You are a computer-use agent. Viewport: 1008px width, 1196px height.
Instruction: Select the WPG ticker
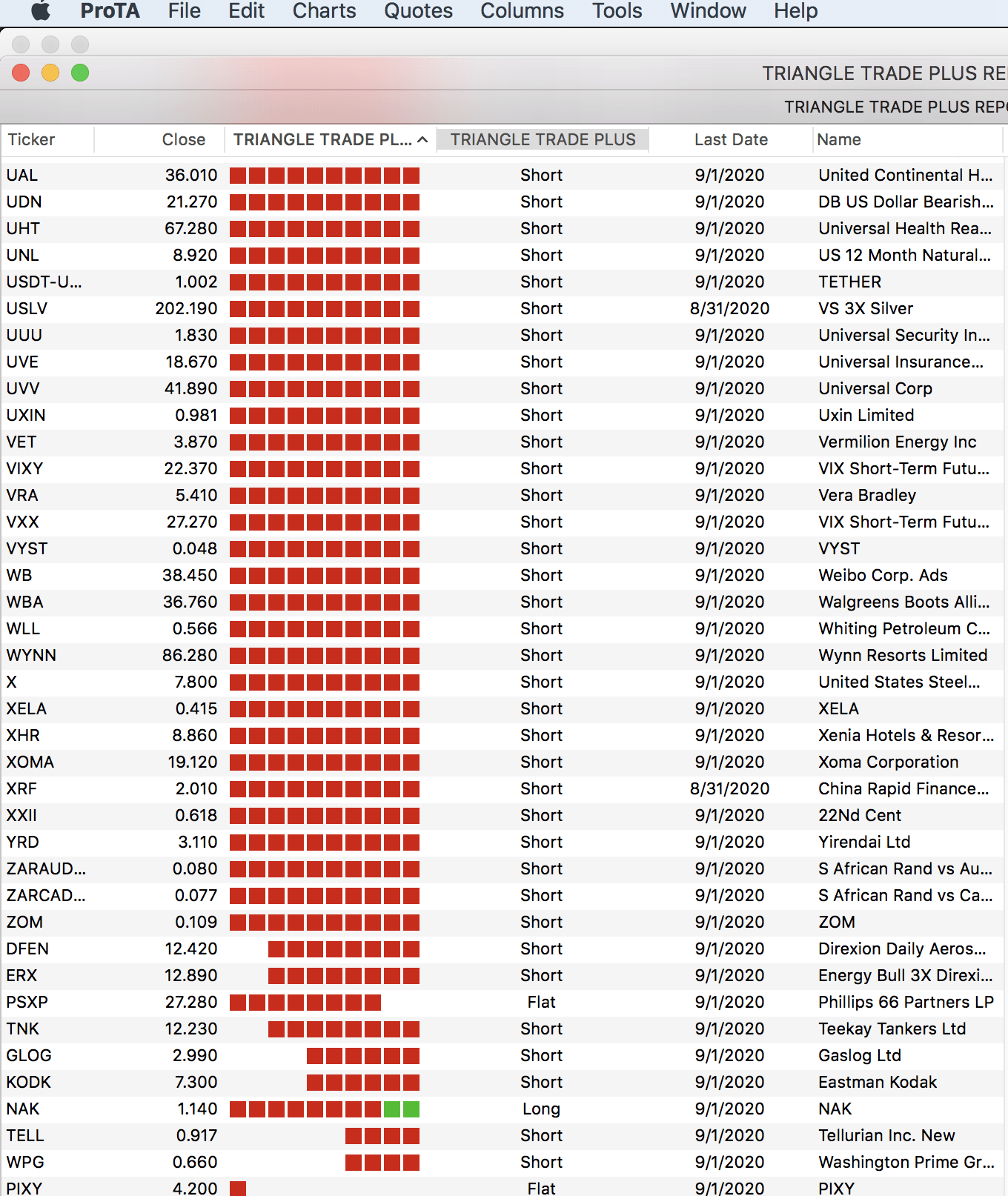point(25,1162)
